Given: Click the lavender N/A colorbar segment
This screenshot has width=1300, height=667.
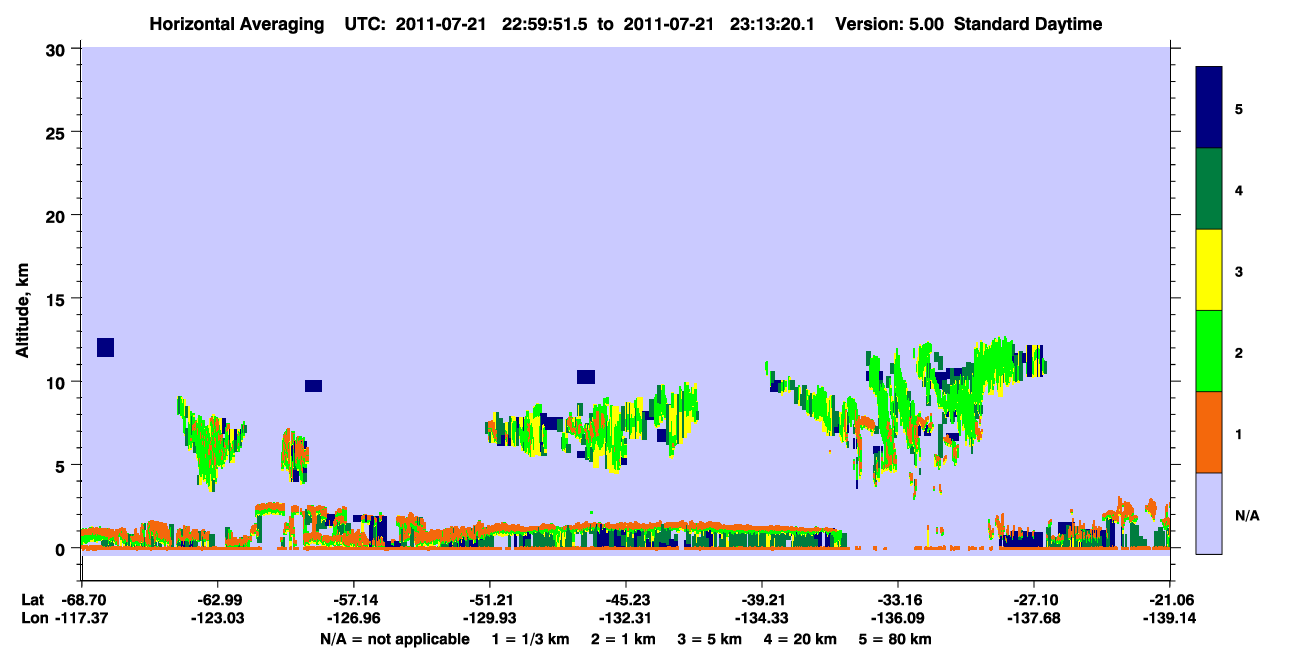Looking at the screenshot, I should [1209, 512].
